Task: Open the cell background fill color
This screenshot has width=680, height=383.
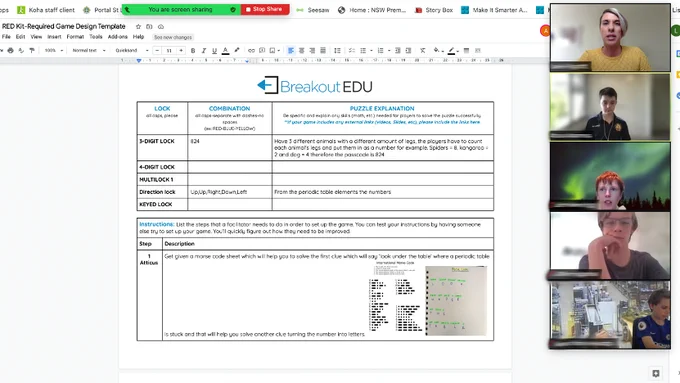Action: click(437, 51)
